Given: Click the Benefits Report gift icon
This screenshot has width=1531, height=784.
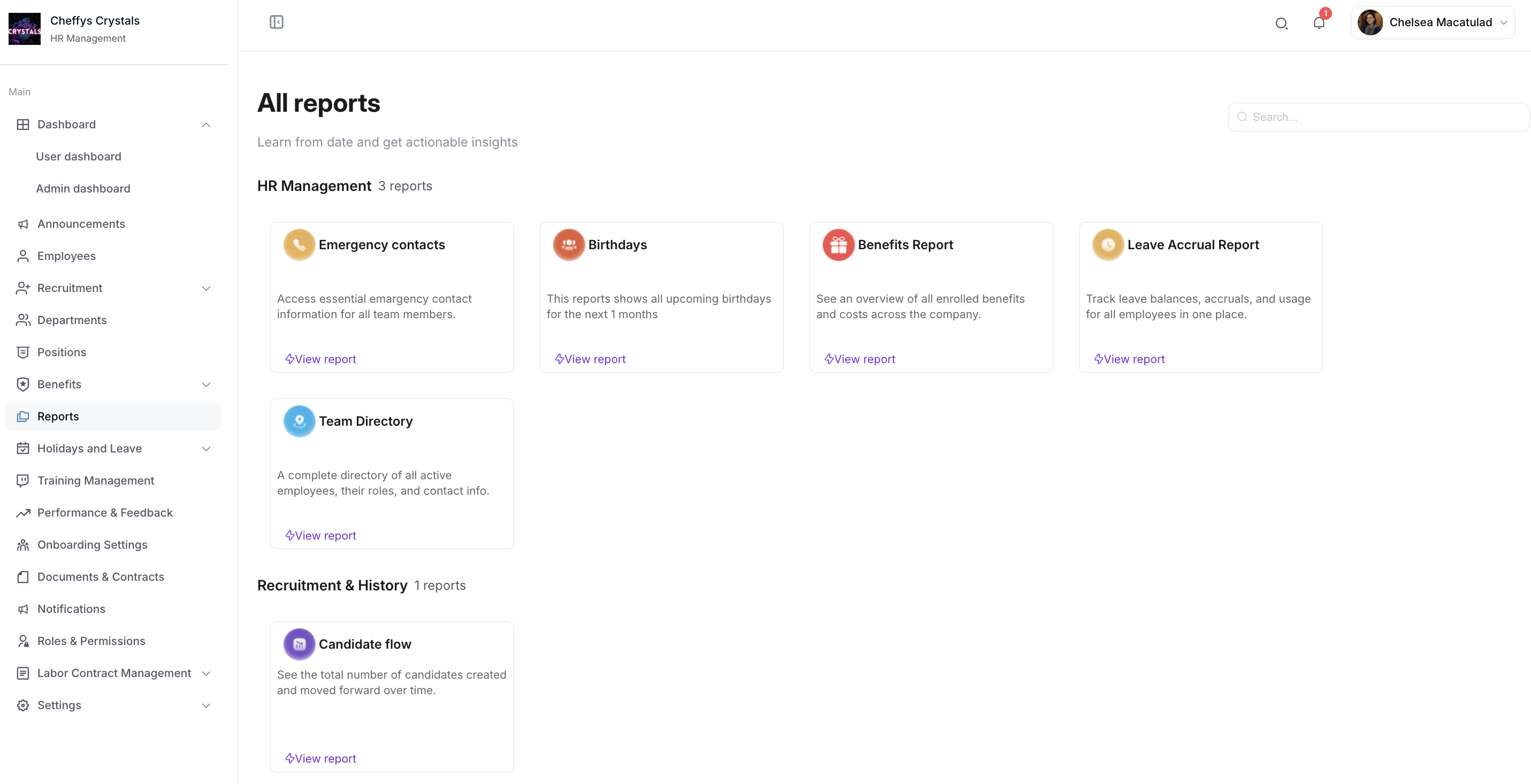Looking at the screenshot, I should point(838,245).
